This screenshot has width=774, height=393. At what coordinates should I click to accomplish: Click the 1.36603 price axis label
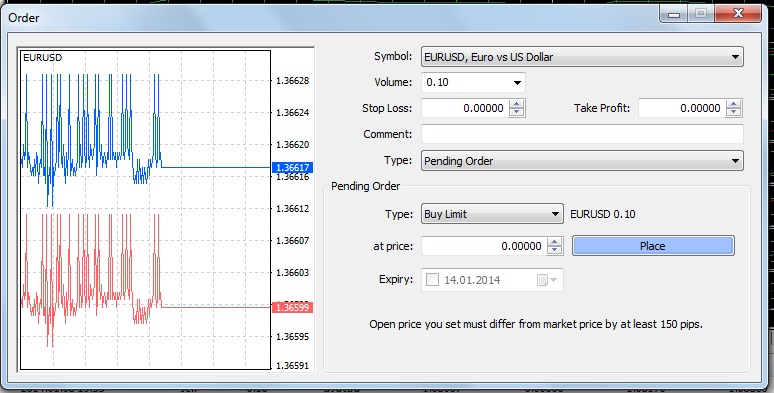[293, 273]
